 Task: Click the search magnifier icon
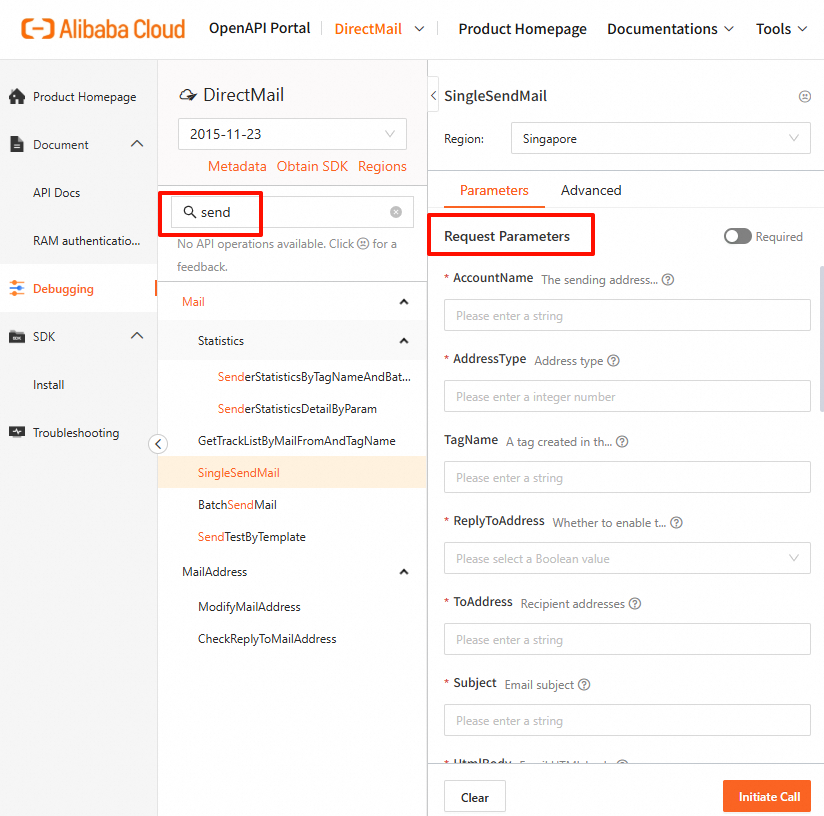[189, 212]
